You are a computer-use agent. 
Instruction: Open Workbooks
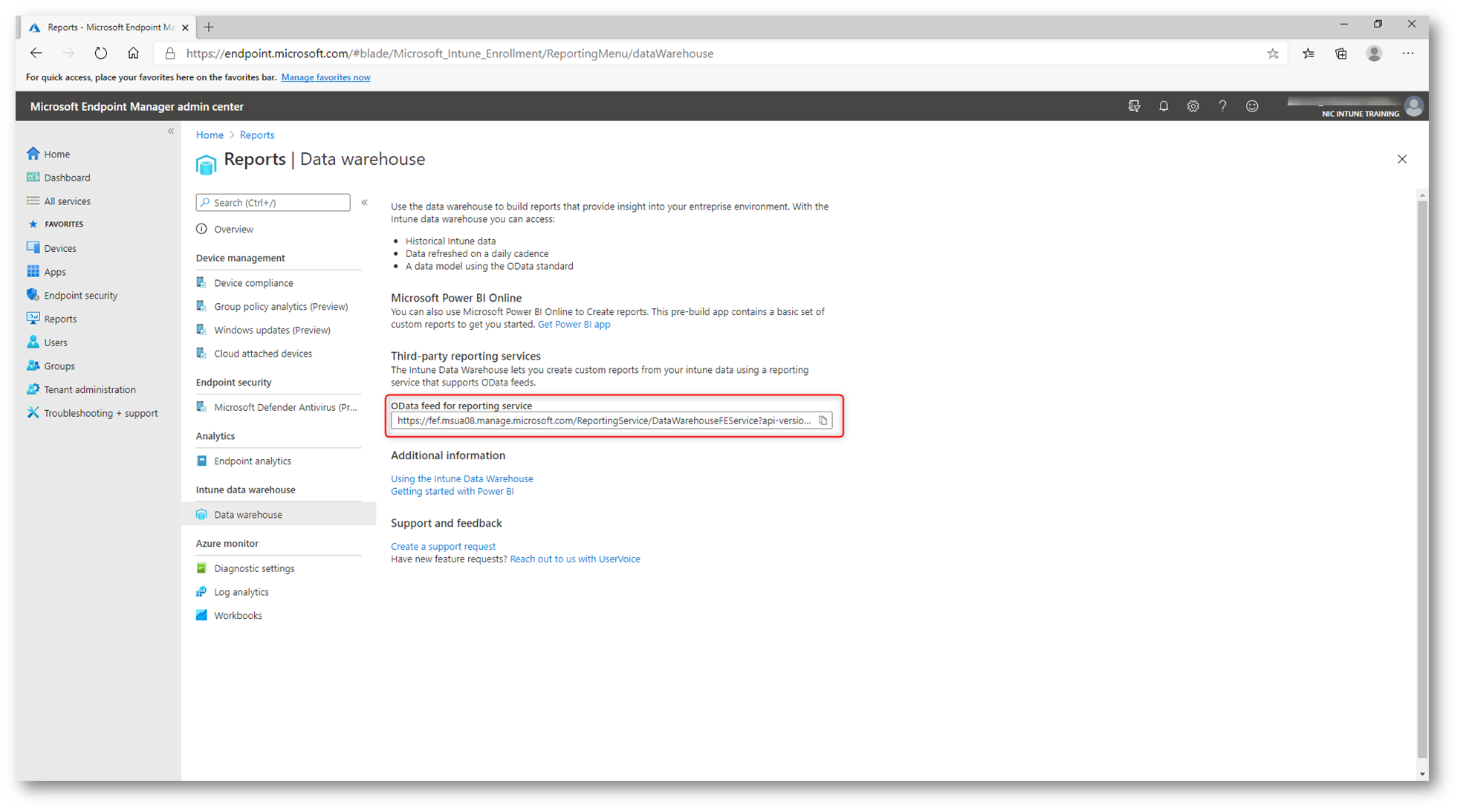click(x=238, y=616)
